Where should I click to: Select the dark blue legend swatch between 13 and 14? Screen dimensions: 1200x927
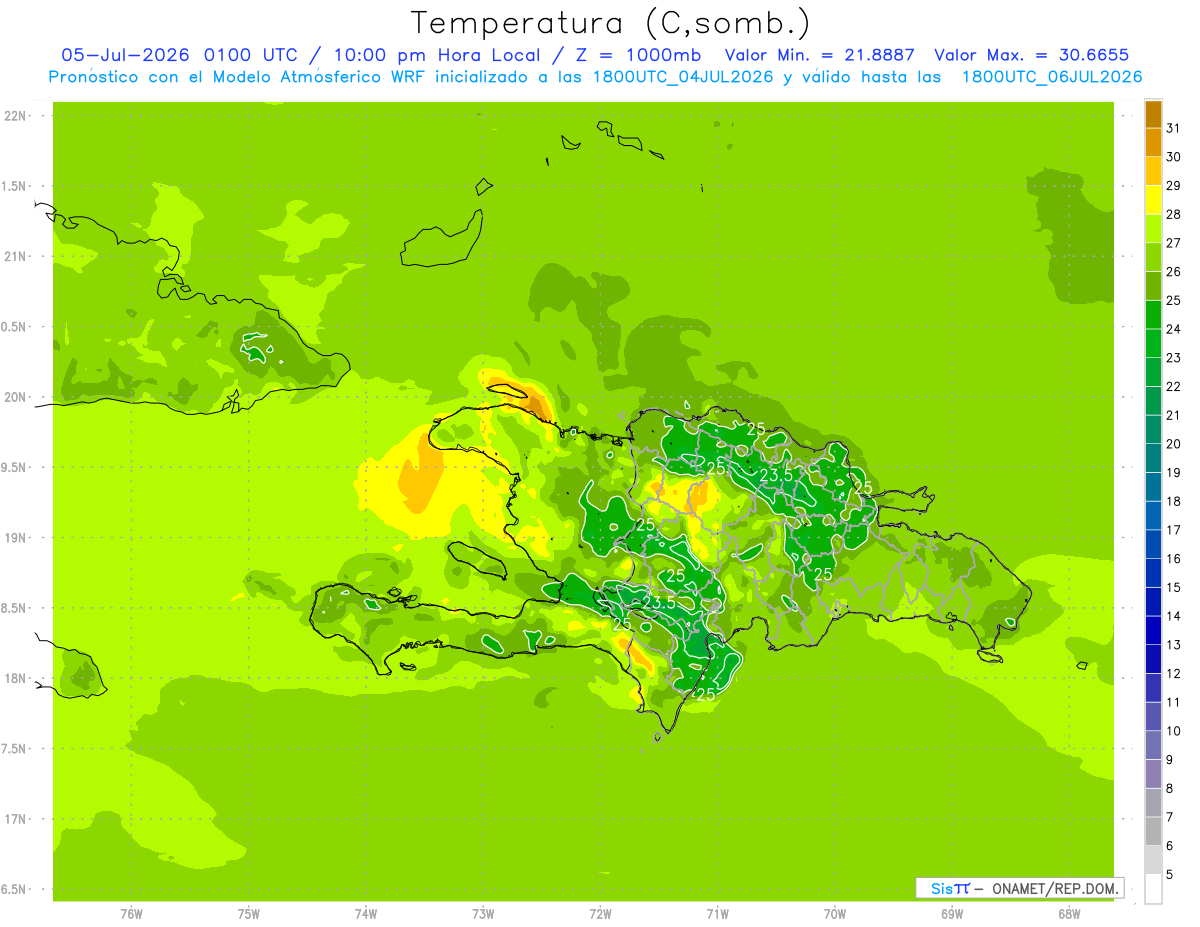(x=1153, y=630)
